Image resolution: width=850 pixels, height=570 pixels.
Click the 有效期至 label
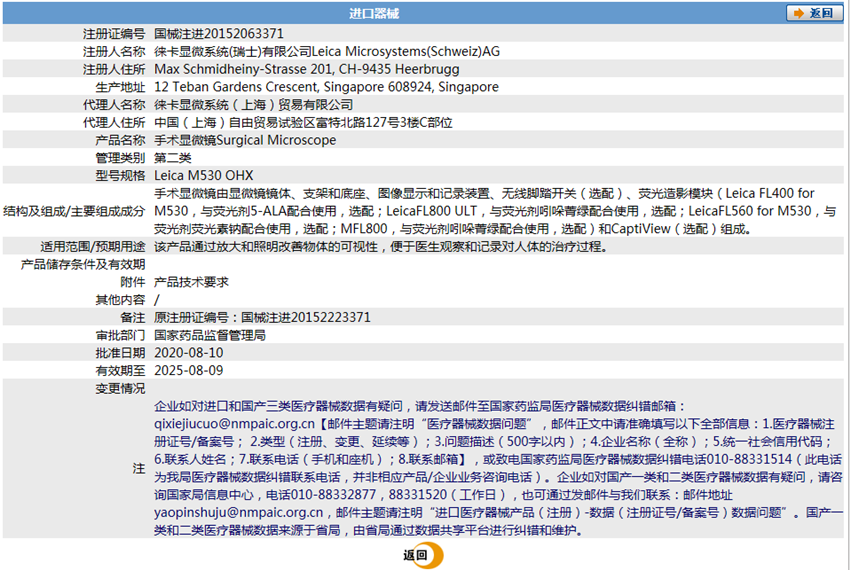coord(120,370)
